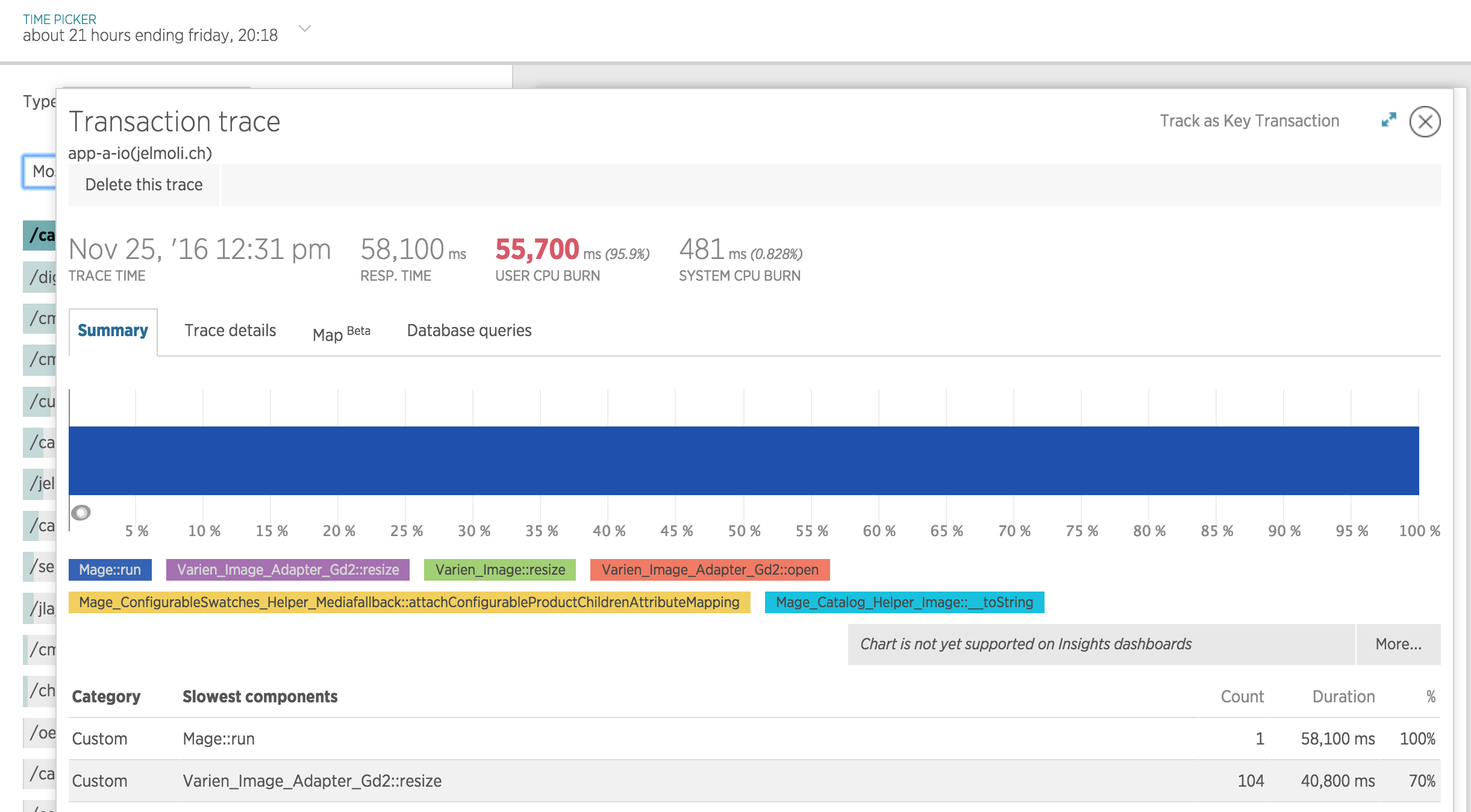This screenshot has height=812, width=1471.
Task: Click the blue Mage::run chart bar
Action: tap(744, 461)
